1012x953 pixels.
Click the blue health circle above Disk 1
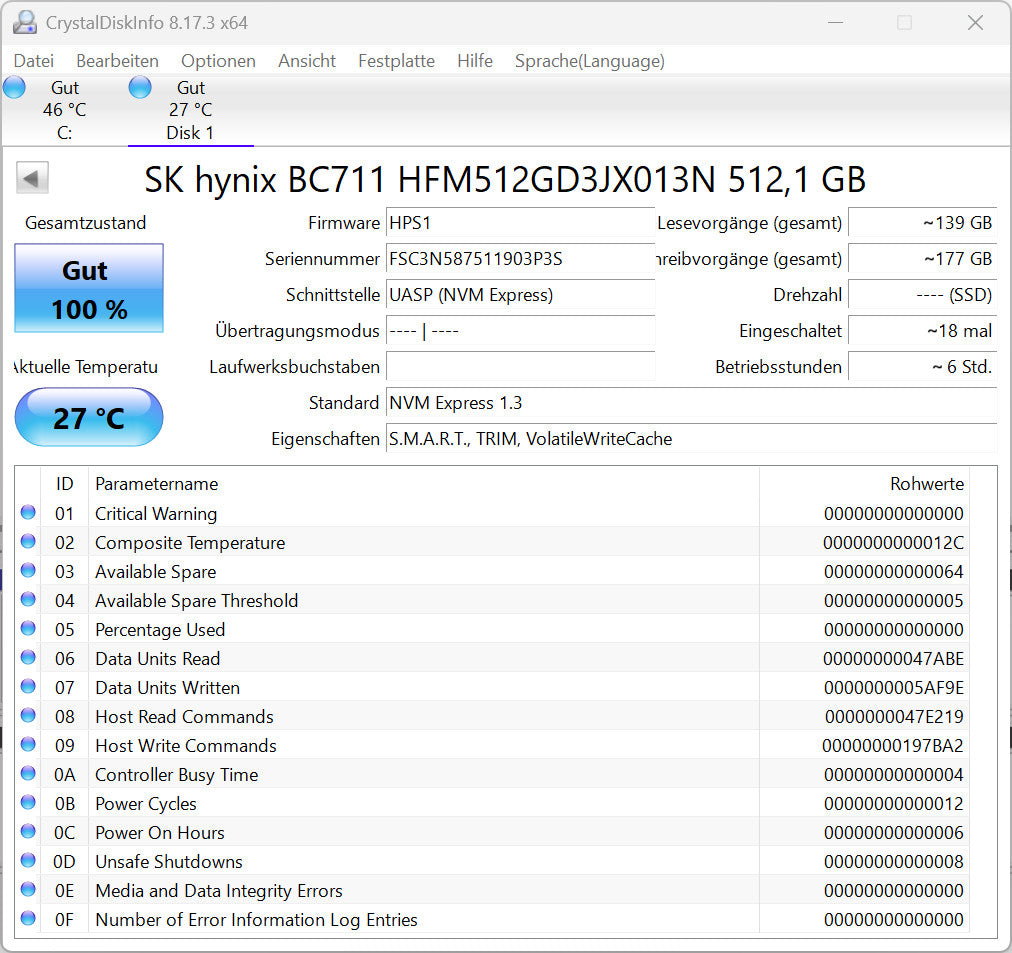[140, 87]
